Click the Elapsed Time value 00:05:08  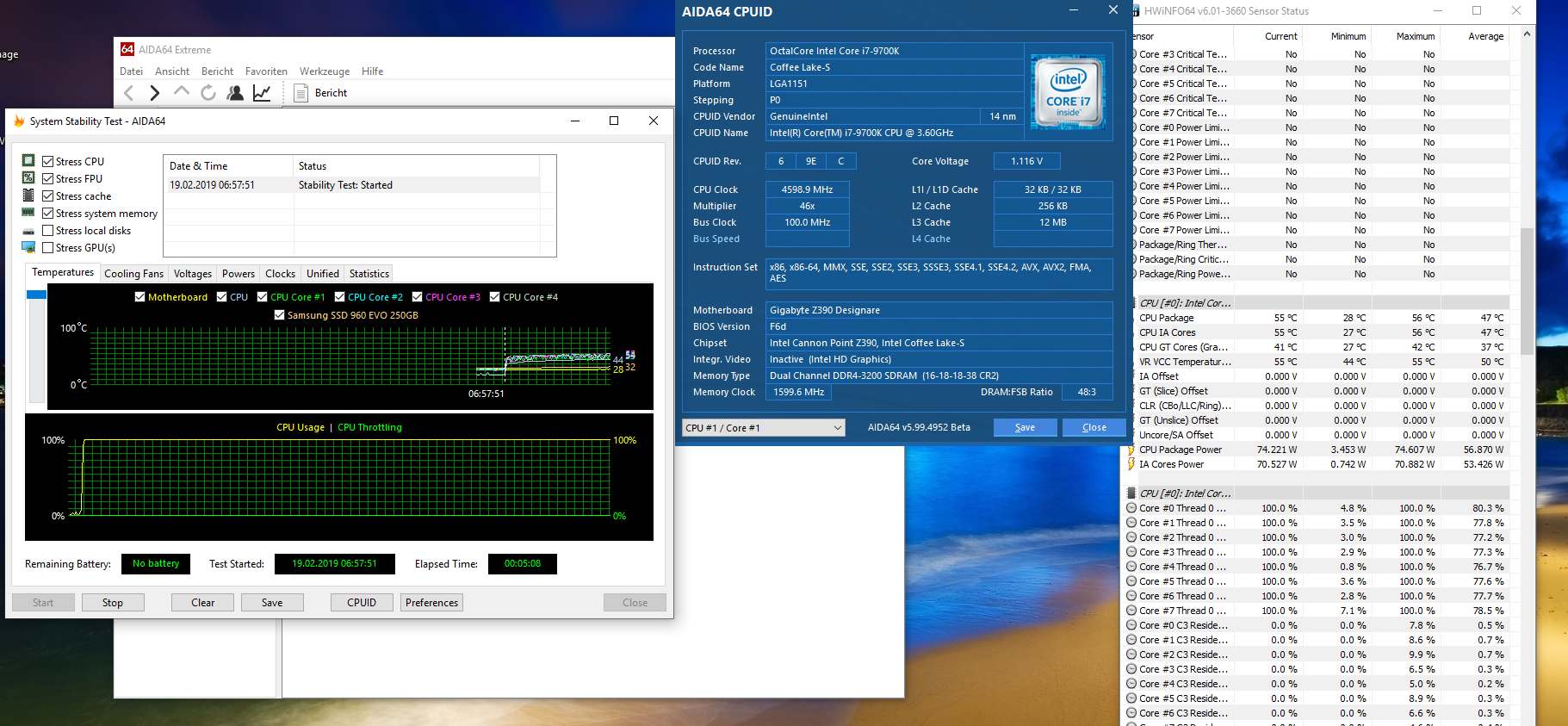(x=523, y=564)
